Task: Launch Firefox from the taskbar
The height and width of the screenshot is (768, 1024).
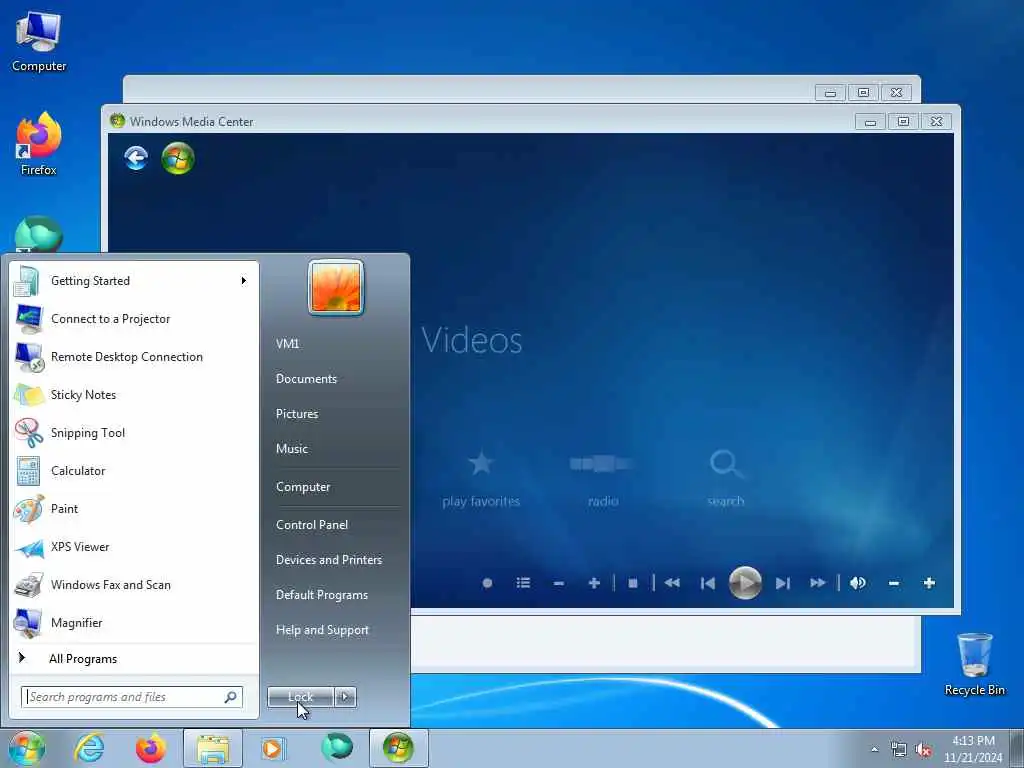Action: pos(151,748)
